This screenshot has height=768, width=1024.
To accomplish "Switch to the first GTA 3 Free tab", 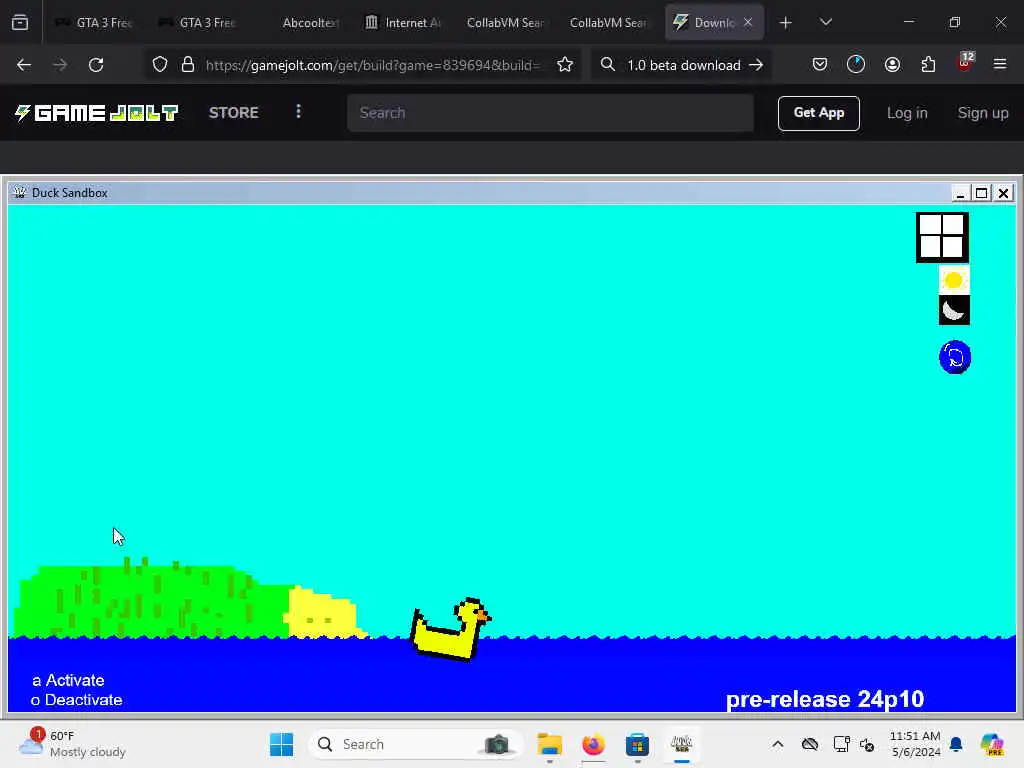I will click(94, 23).
